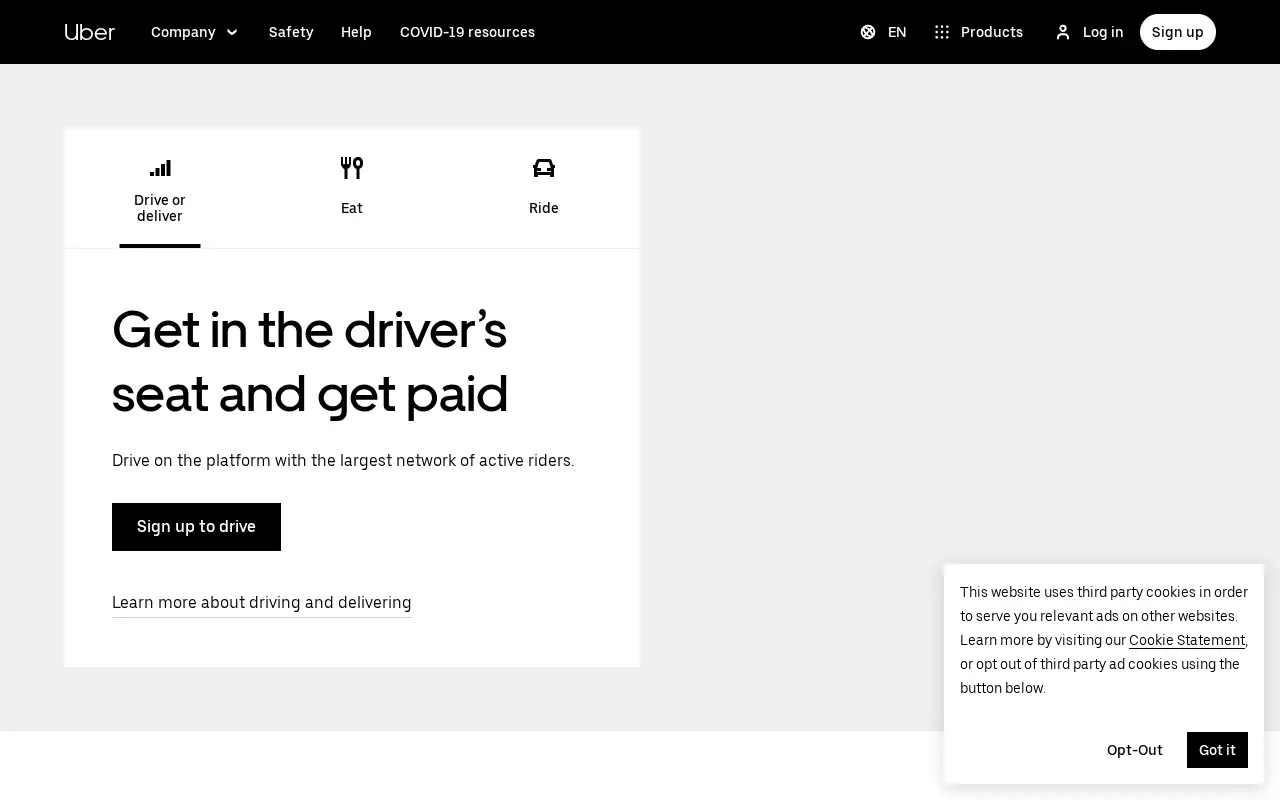Viewport: 1280px width, 800px height.
Task: Switch to the Eat tab
Action: [x=352, y=188]
